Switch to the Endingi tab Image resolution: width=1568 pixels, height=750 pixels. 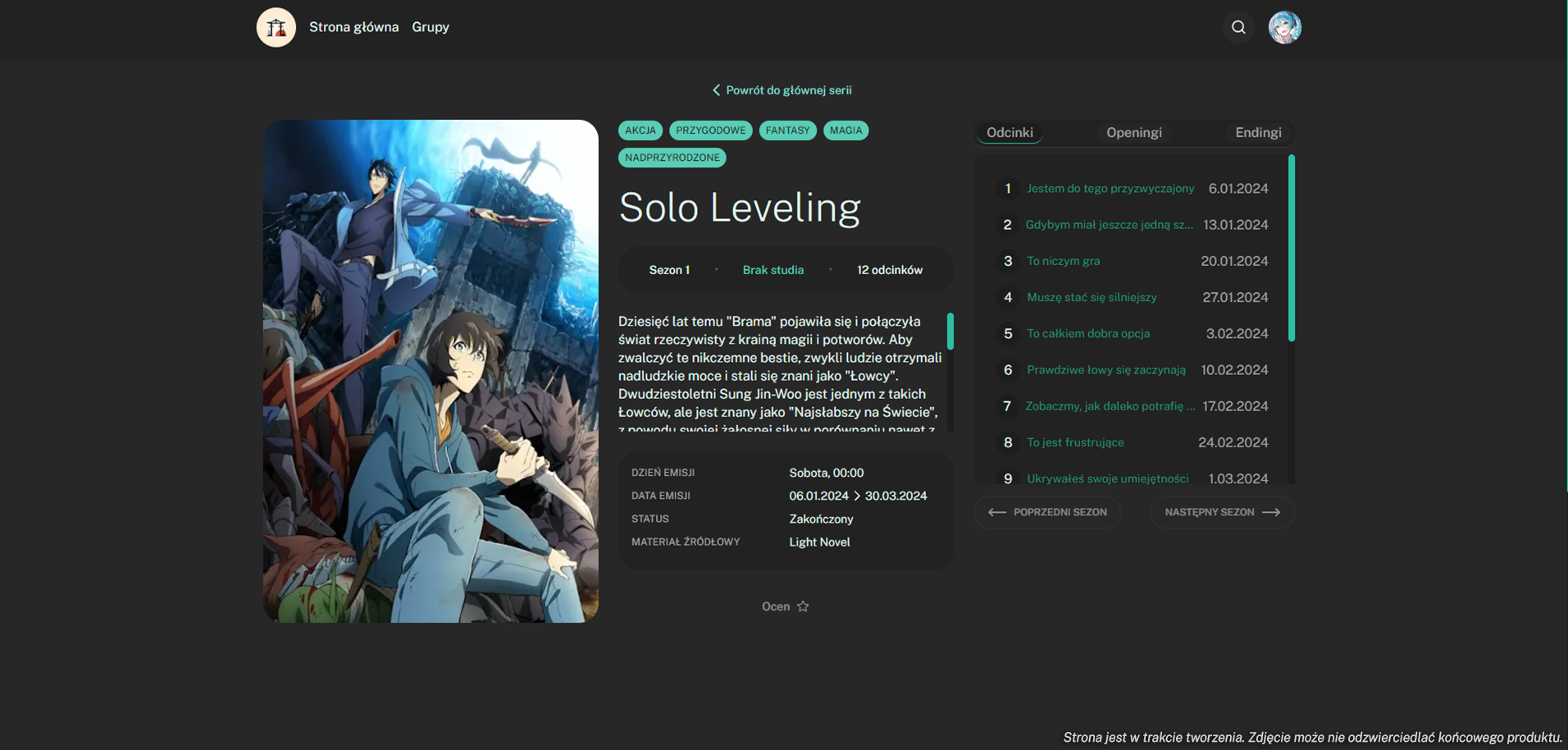pyautogui.click(x=1258, y=132)
